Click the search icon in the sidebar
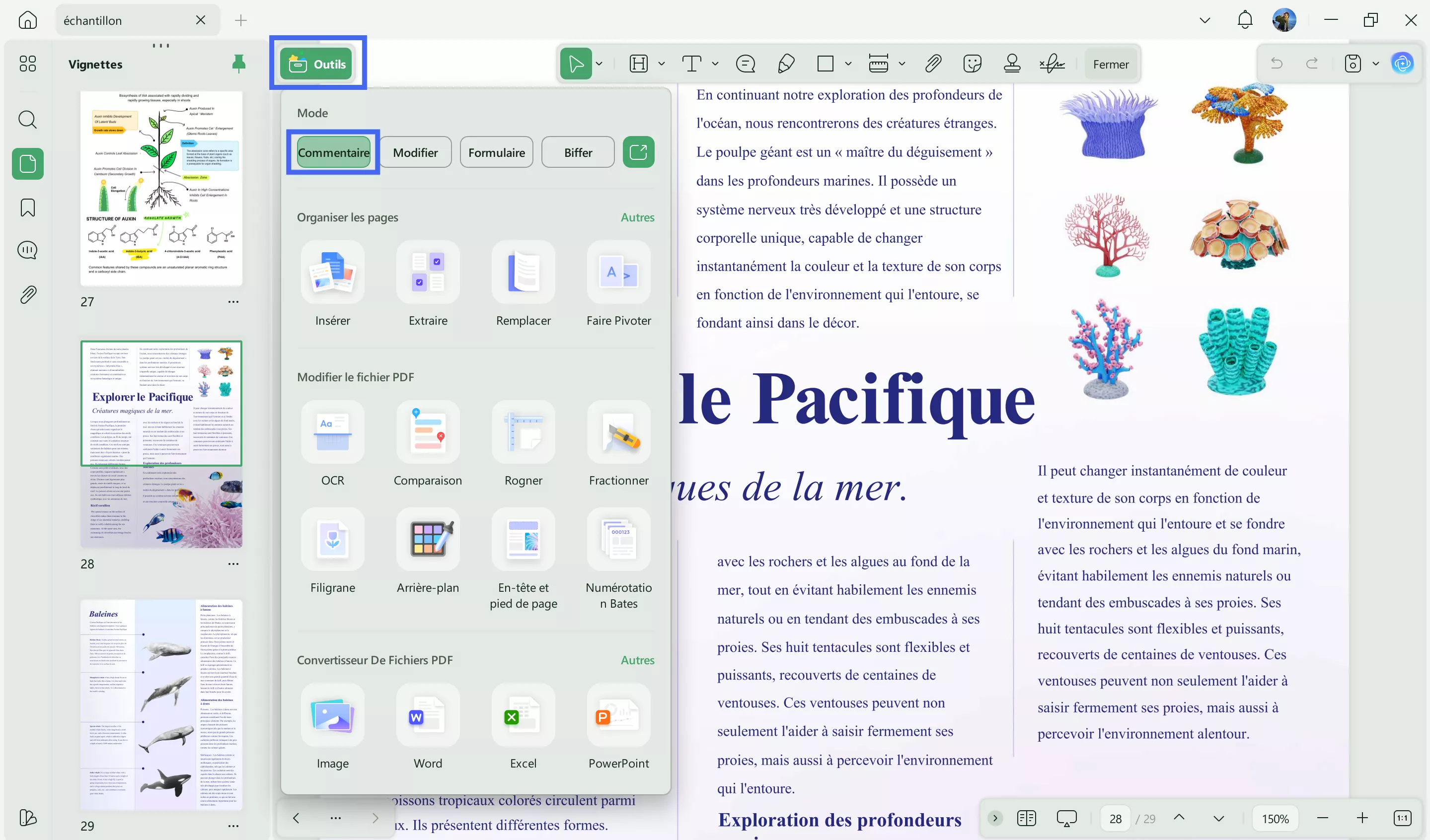The height and width of the screenshot is (840, 1430). pyautogui.click(x=27, y=120)
